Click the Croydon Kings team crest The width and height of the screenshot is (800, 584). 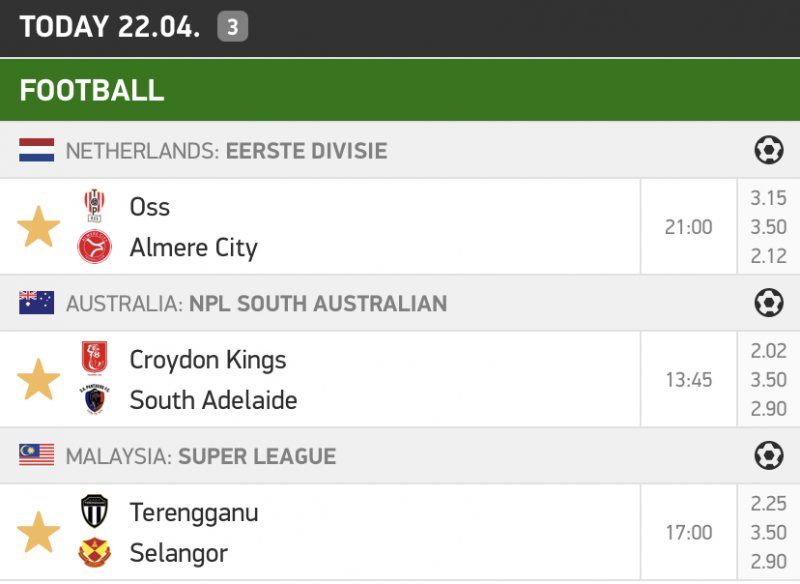click(x=95, y=359)
